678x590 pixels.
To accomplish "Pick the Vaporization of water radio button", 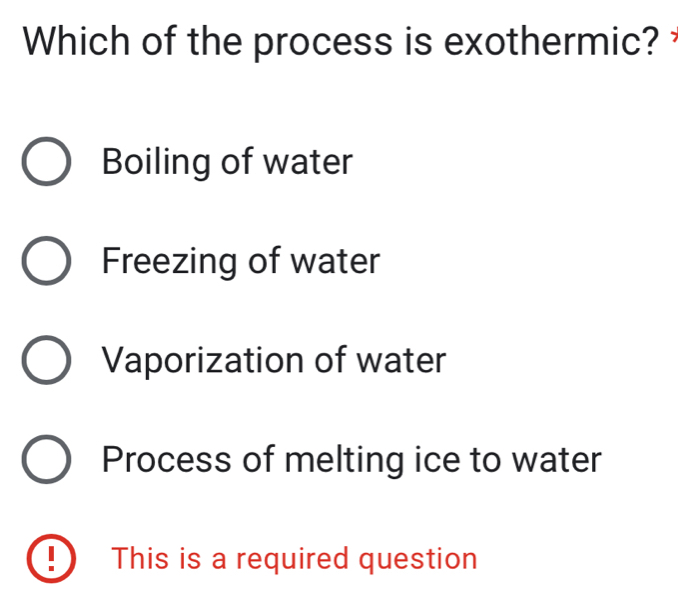I will pyautogui.click(x=46, y=361).
